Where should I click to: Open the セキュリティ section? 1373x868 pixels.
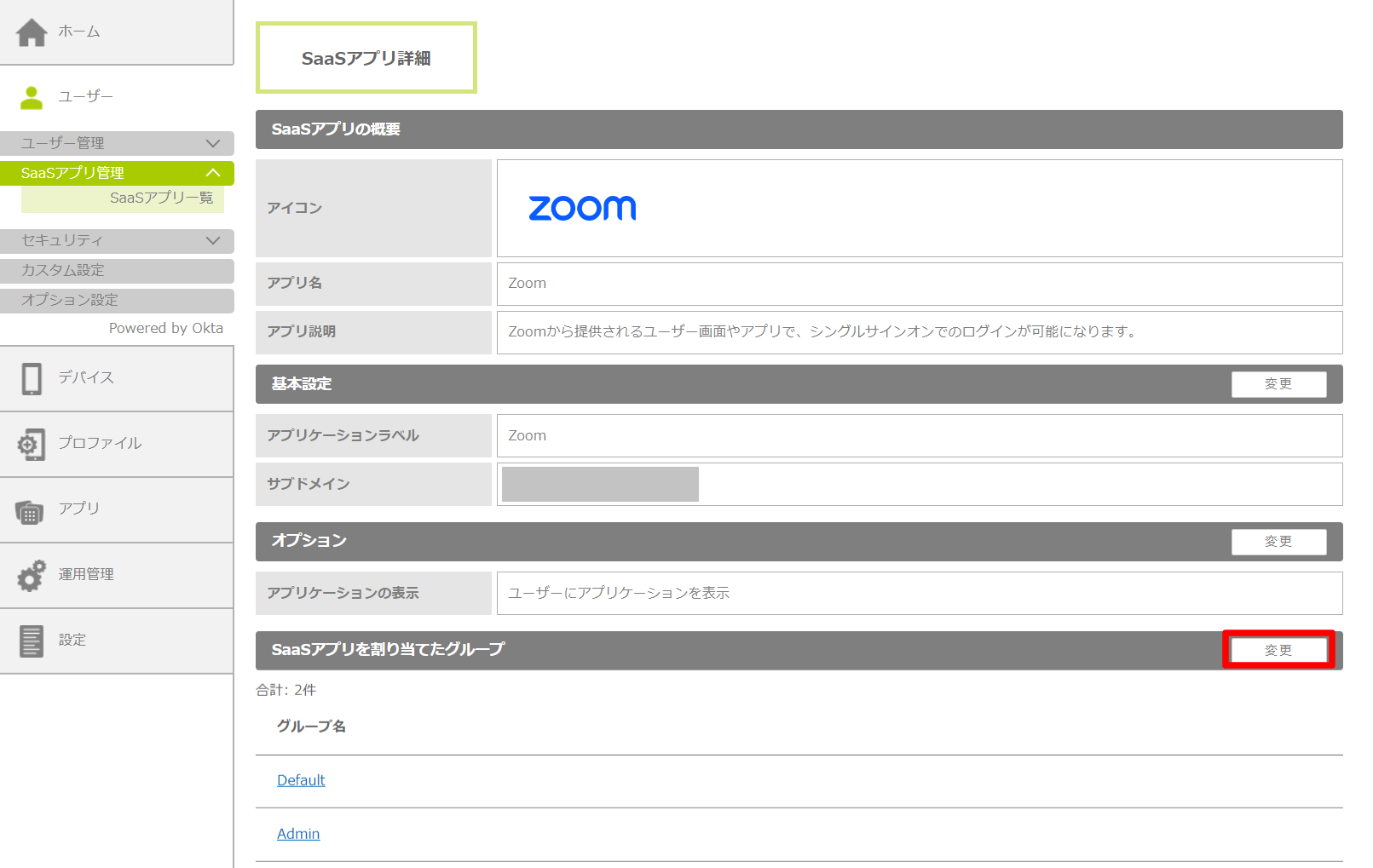pyautogui.click(x=117, y=241)
